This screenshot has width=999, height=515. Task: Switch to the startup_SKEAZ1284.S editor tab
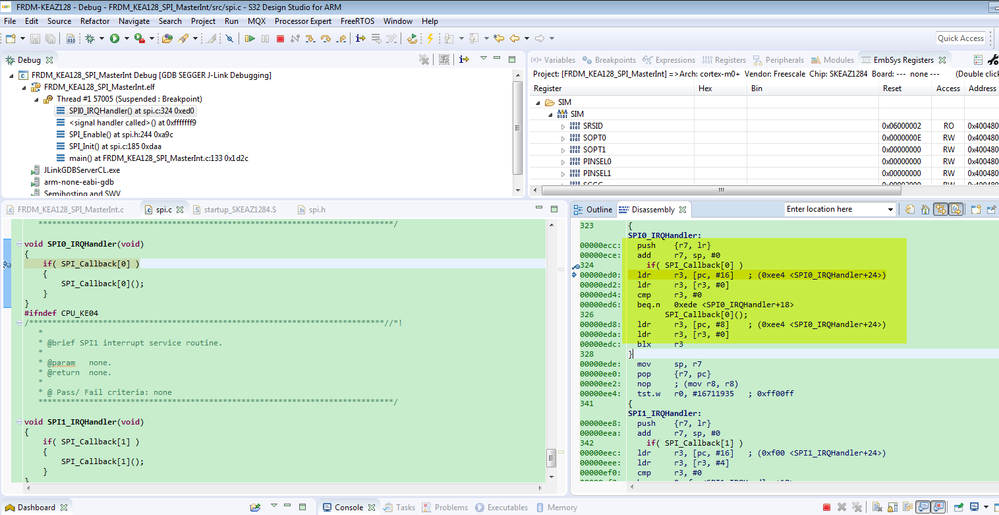coord(238,209)
